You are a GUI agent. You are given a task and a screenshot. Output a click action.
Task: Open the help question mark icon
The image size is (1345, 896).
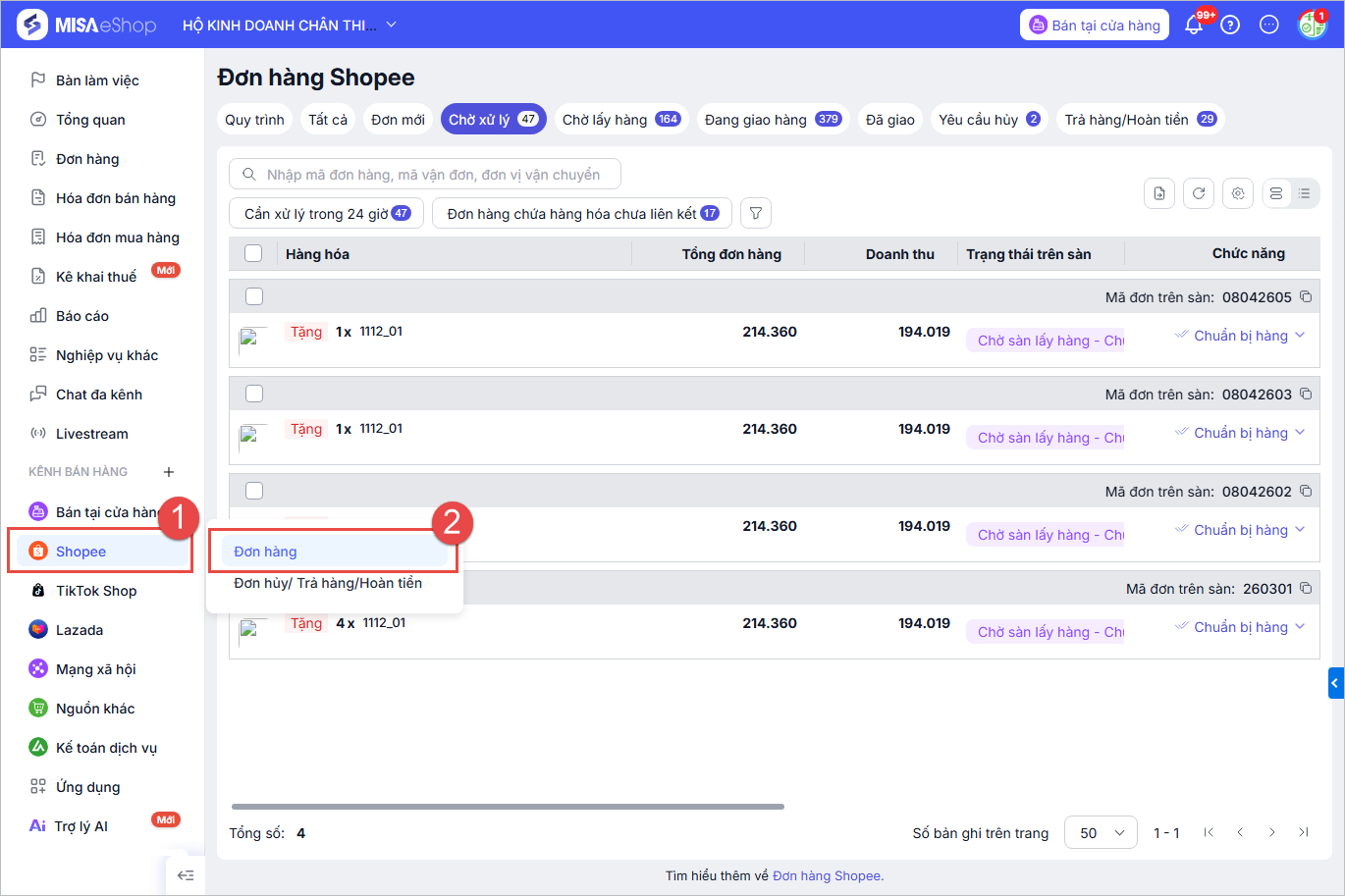tap(1230, 25)
